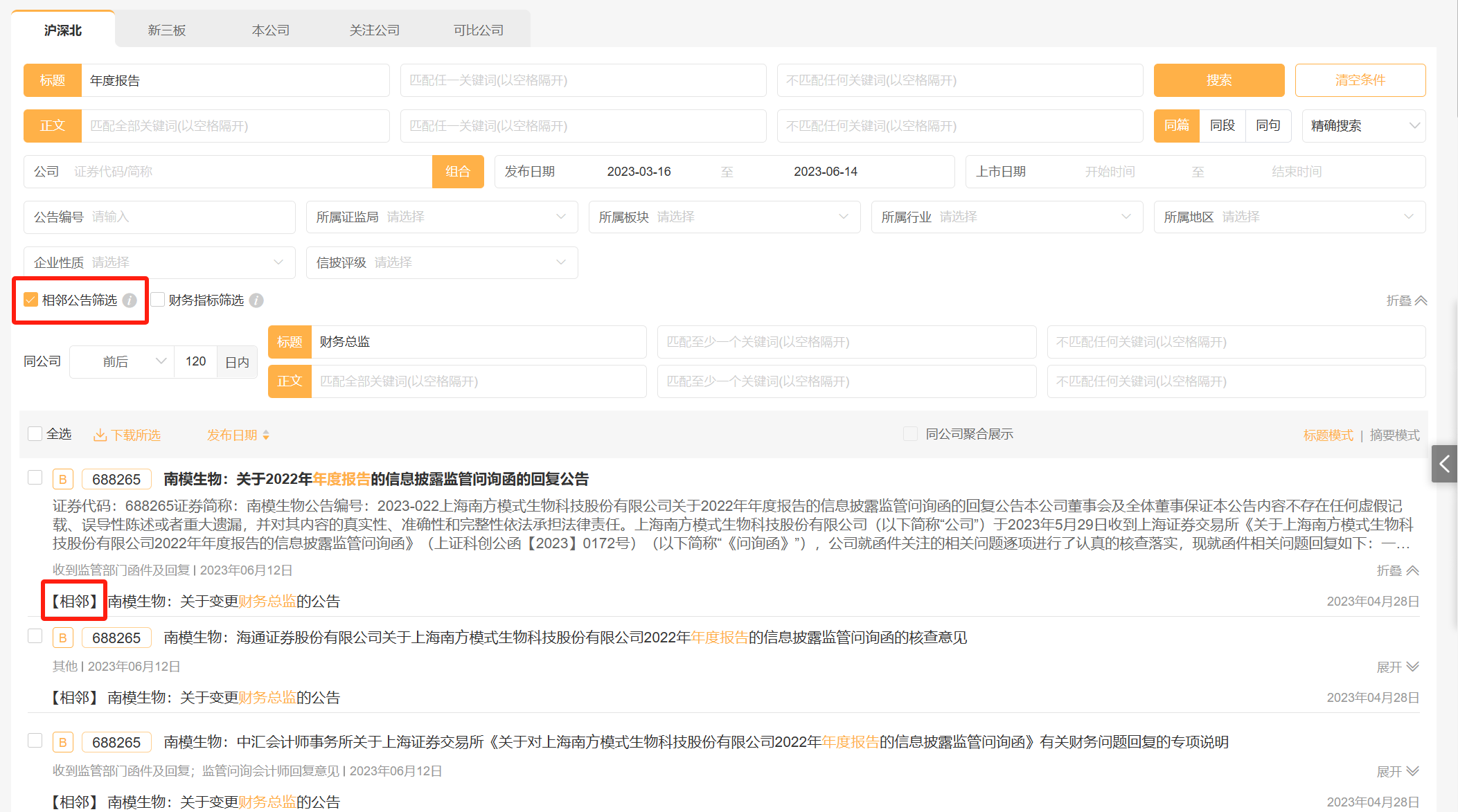
Task: Switch to the 沪深北 tab
Action: (63, 30)
